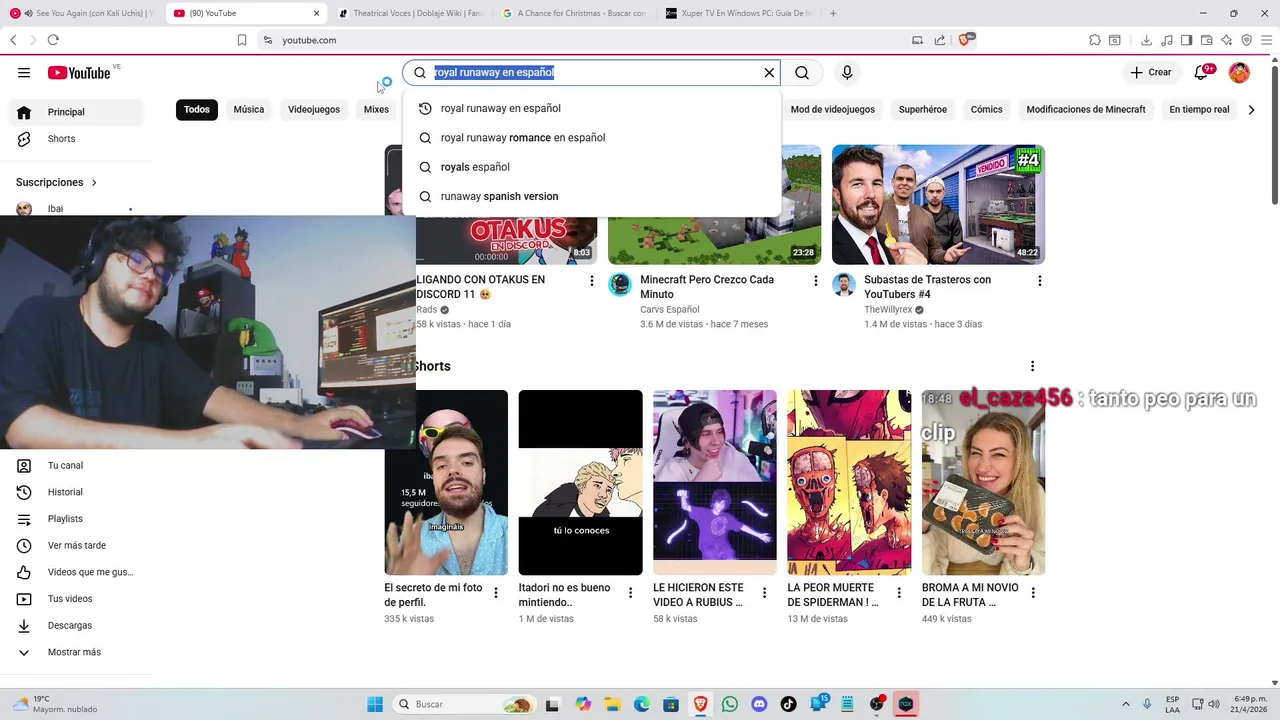Select the Todos filter chip
The width and height of the screenshot is (1280, 720).
pyautogui.click(x=197, y=110)
